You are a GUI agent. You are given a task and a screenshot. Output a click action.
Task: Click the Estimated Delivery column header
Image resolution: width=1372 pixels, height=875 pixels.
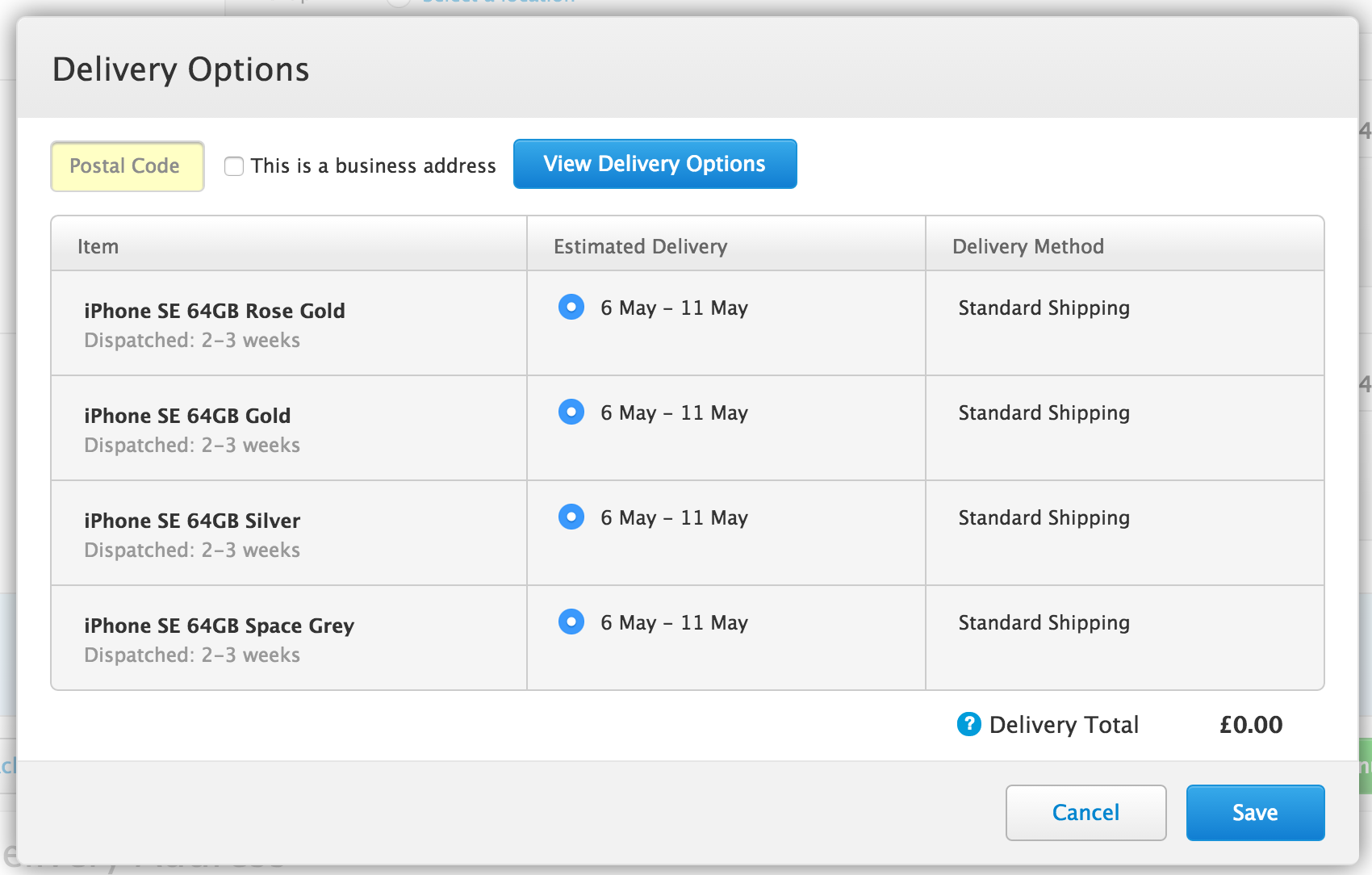coord(640,246)
